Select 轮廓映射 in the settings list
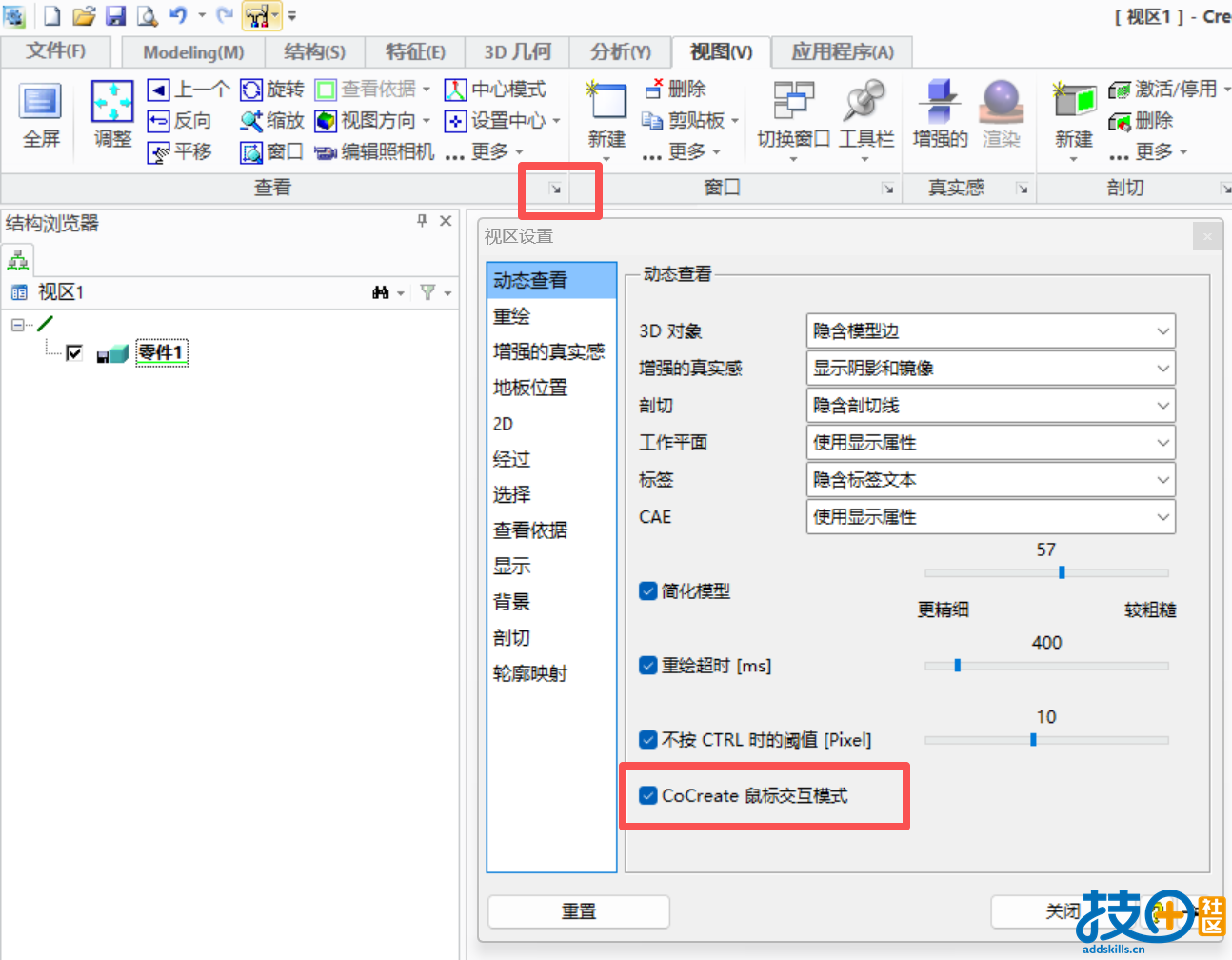 pyautogui.click(x=551, y=673)
